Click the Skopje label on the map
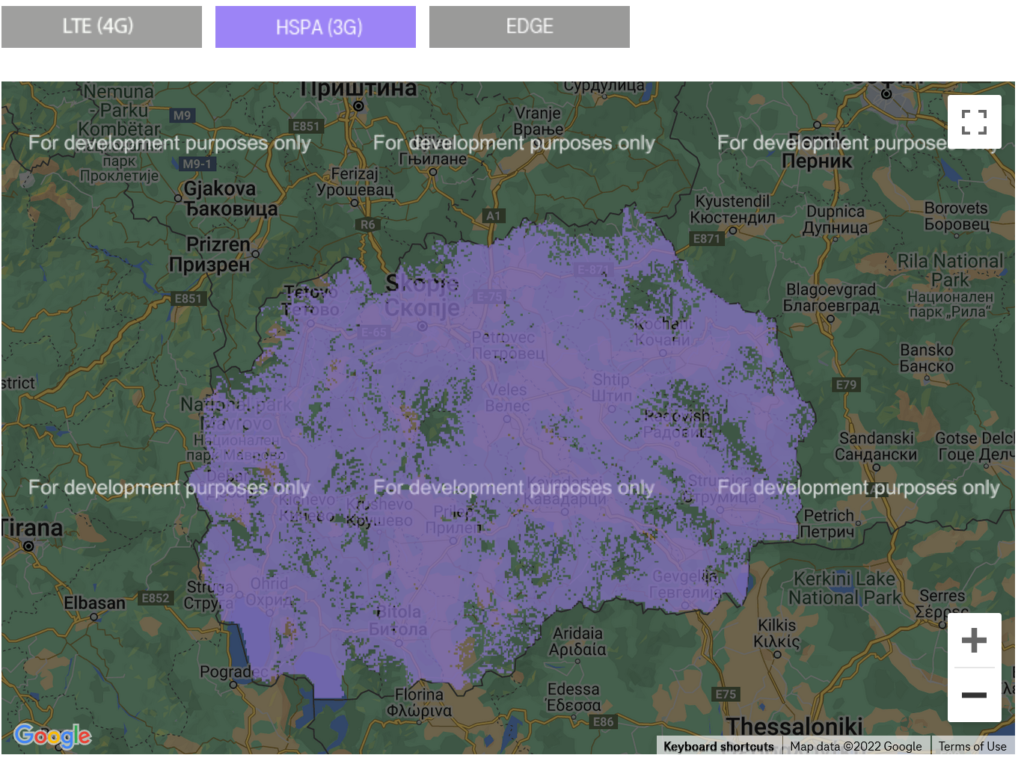 (x=422, y=284)
